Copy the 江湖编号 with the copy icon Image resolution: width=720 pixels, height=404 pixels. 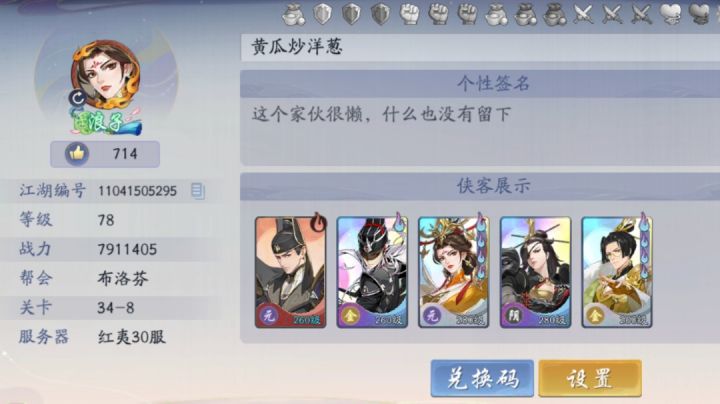coord(197,191)
